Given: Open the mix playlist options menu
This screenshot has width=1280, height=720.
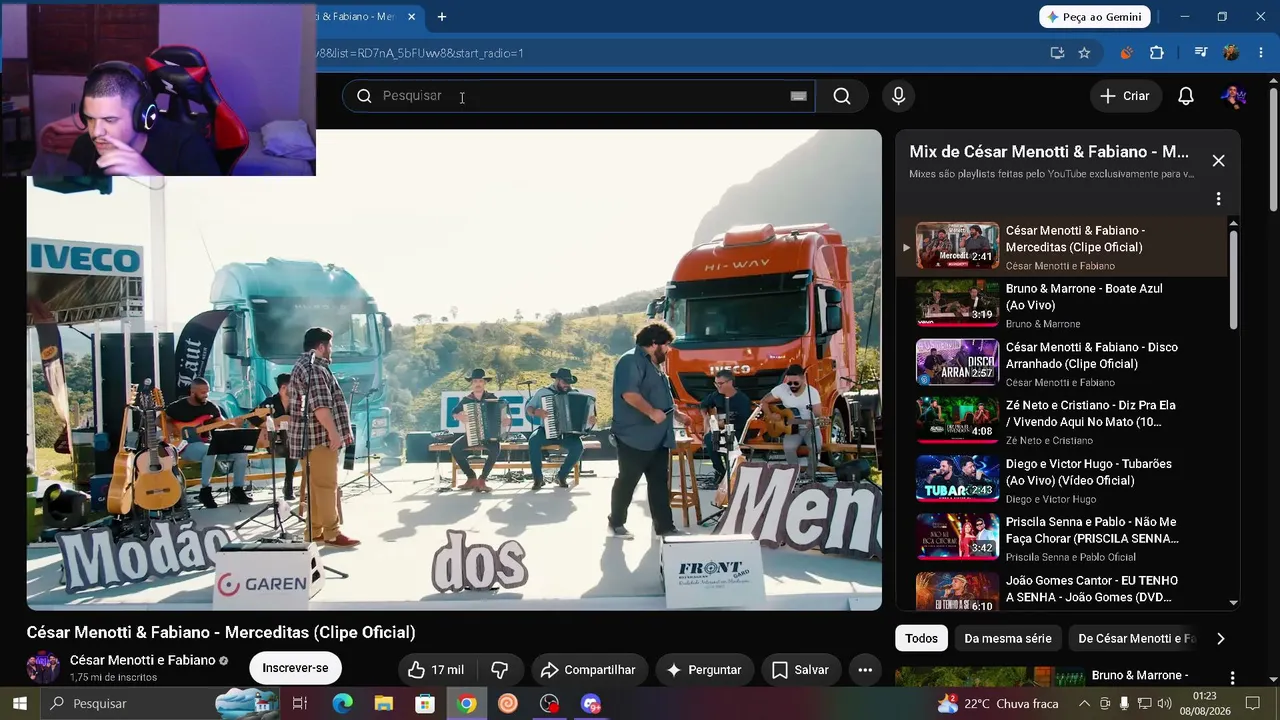Looking at the screenshot, I should [x=1218, y=199].
